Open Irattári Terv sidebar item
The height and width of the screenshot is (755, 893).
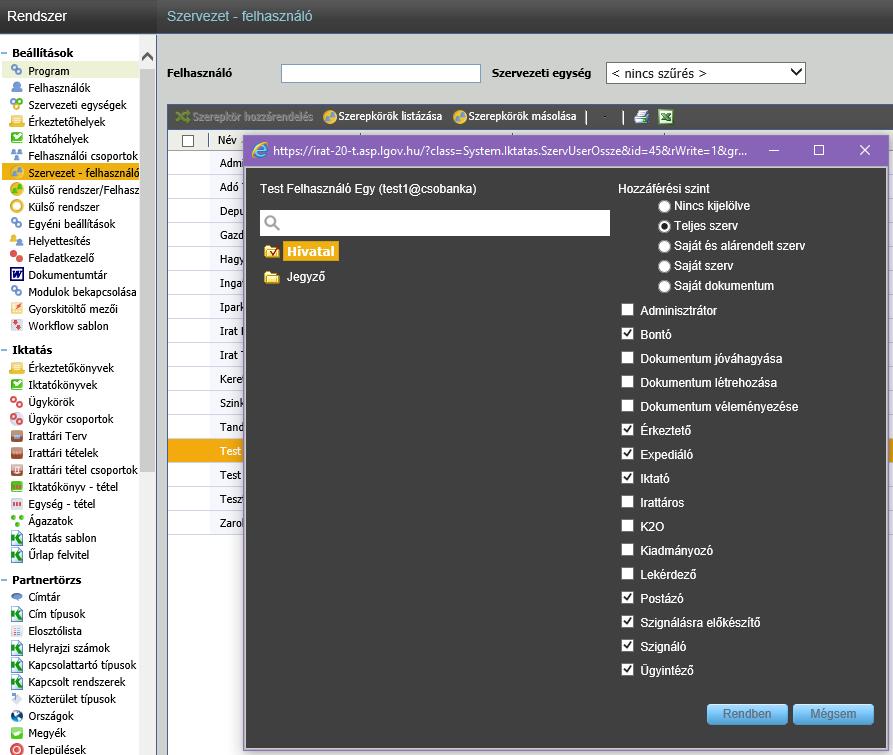point(58,436)
